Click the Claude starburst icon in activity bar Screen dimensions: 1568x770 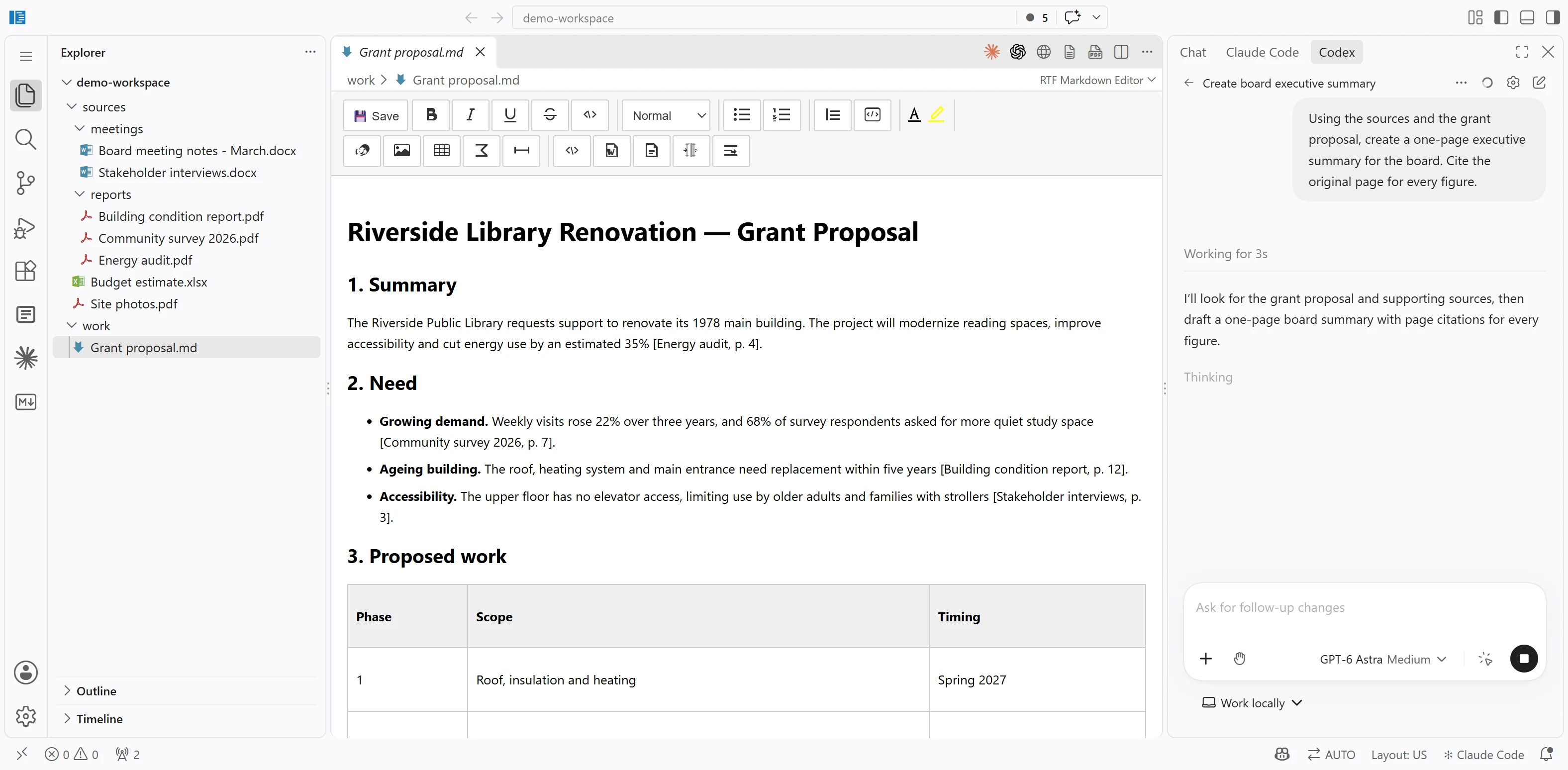pos(25,358)
